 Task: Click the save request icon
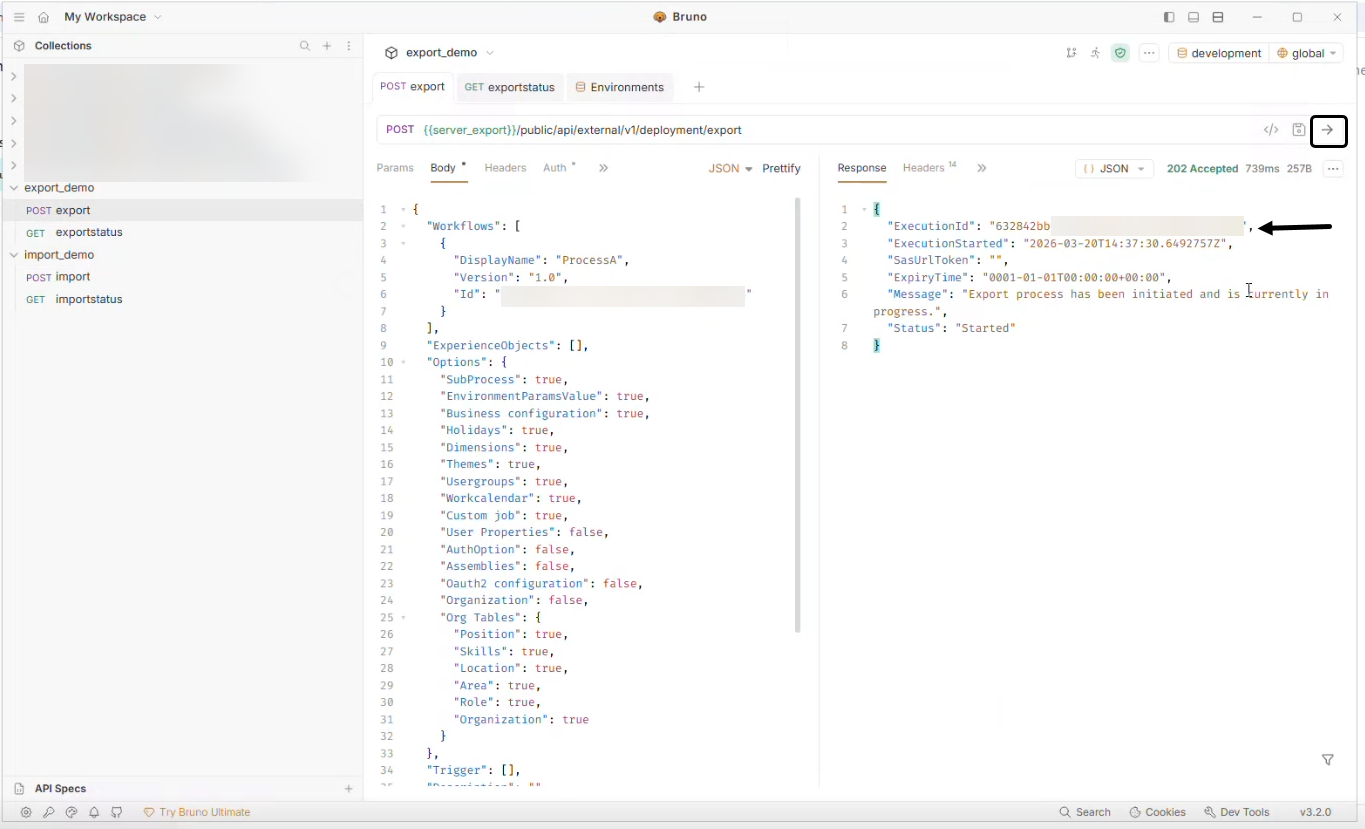click(x=1298, y=130)
